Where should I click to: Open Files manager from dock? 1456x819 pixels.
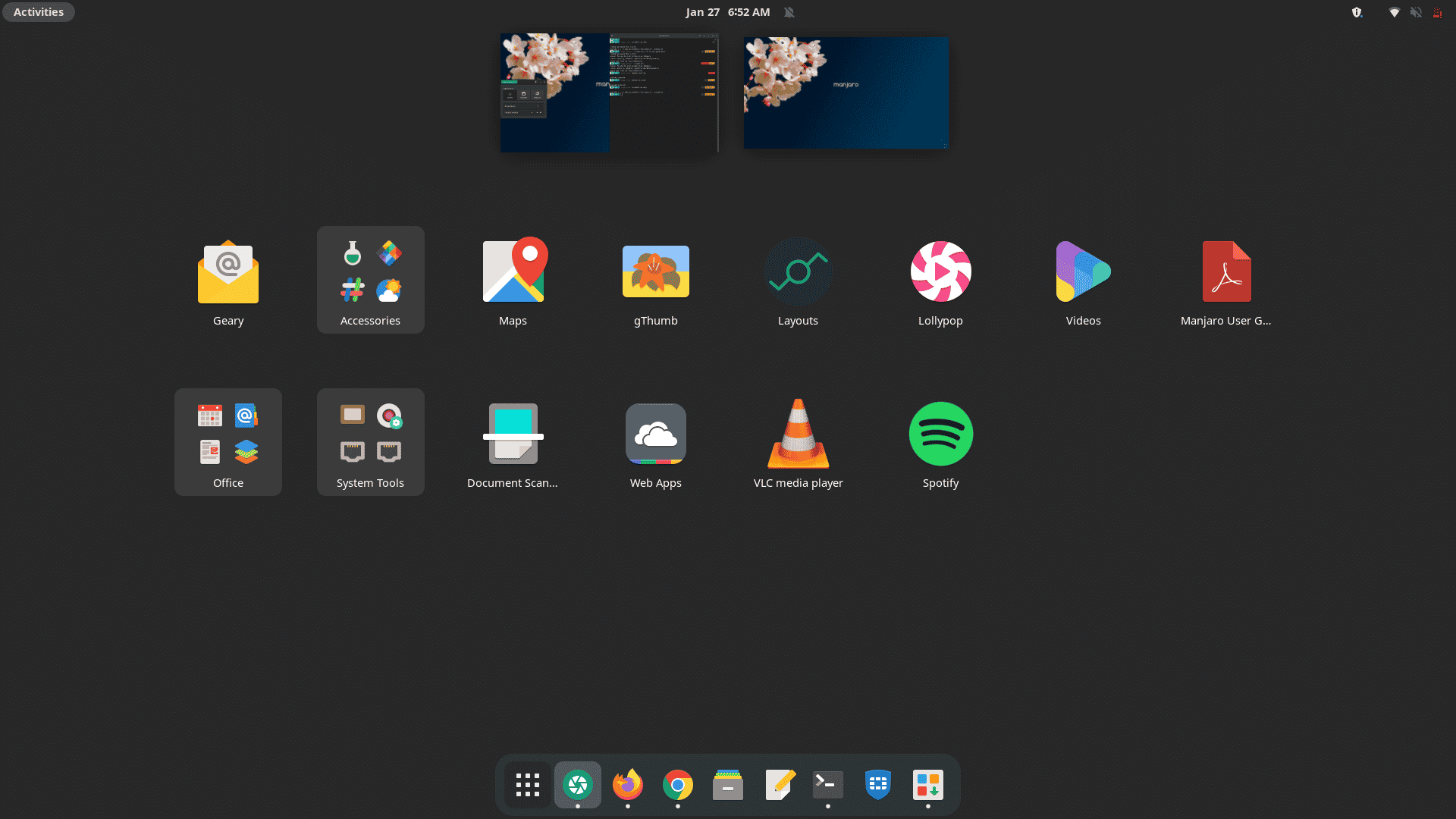click(728, 784)
